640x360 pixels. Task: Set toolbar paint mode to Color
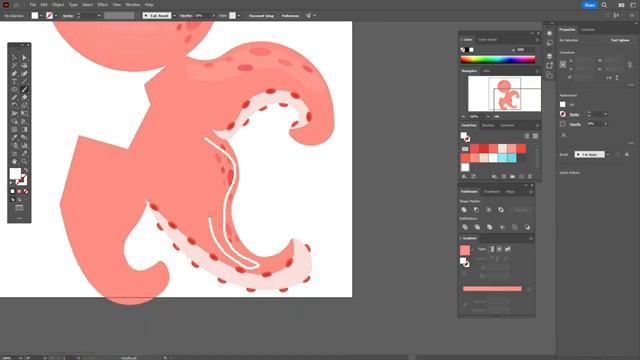pos(12,191)
